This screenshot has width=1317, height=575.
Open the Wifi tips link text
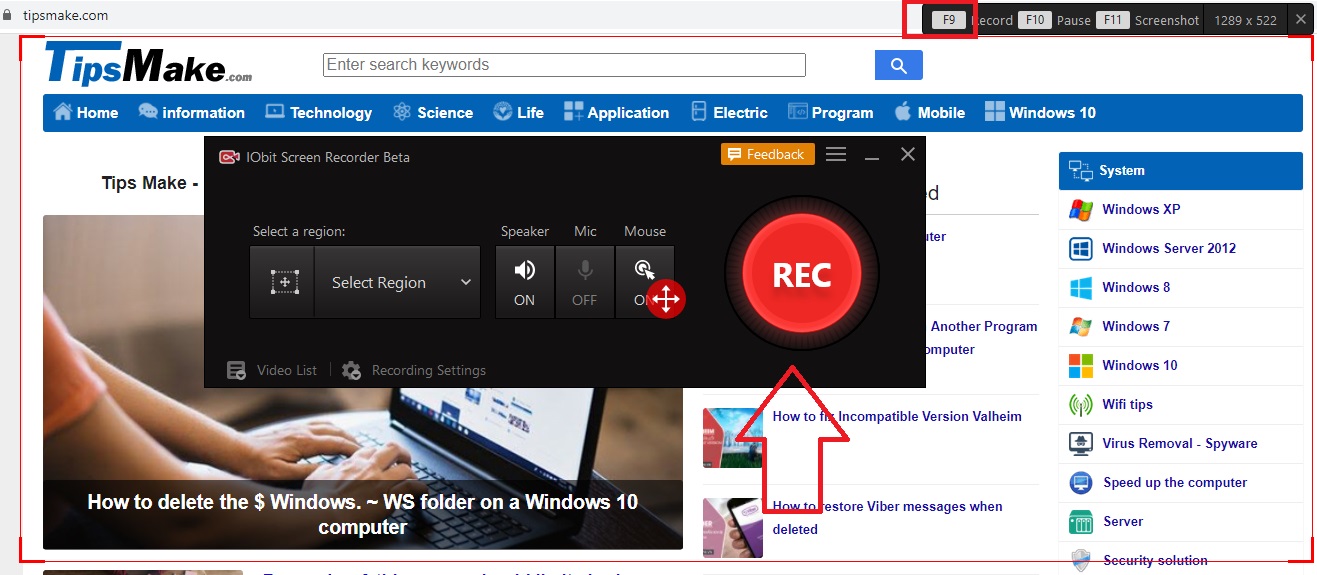pyautogui.click(x=1127, y=404)
